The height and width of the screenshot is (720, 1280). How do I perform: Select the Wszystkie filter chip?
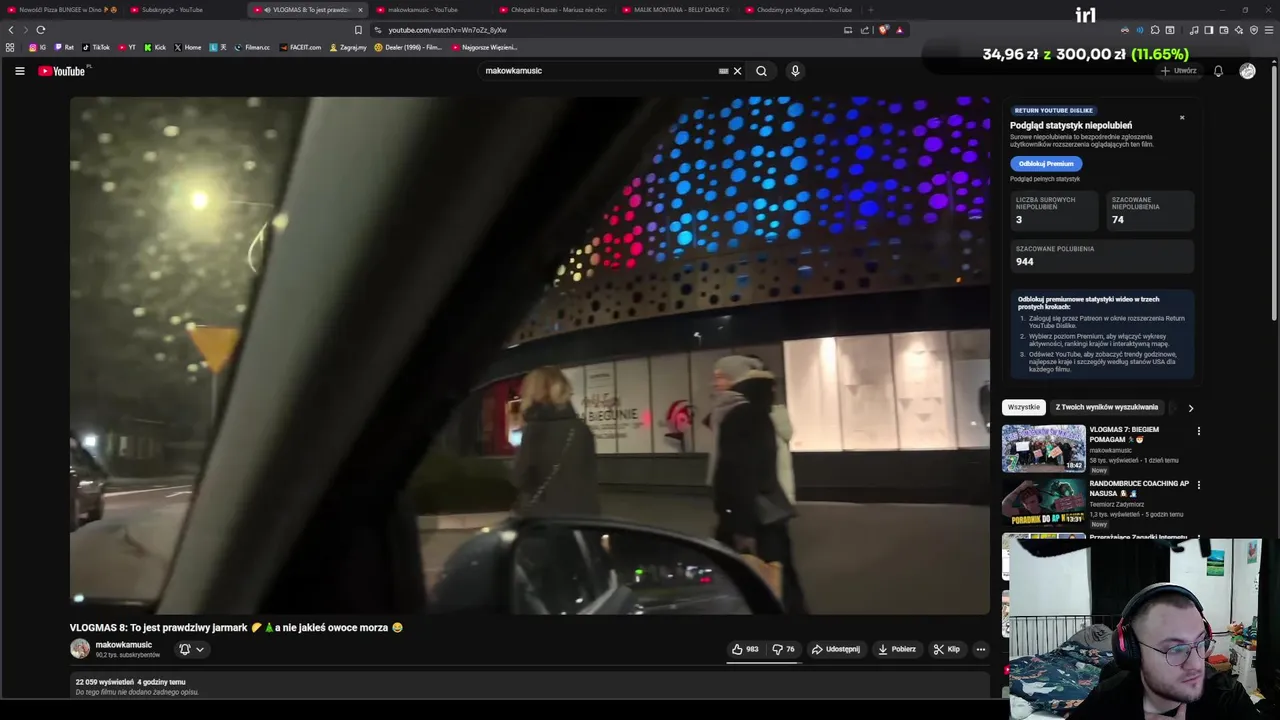click(x=1024, y=407)
